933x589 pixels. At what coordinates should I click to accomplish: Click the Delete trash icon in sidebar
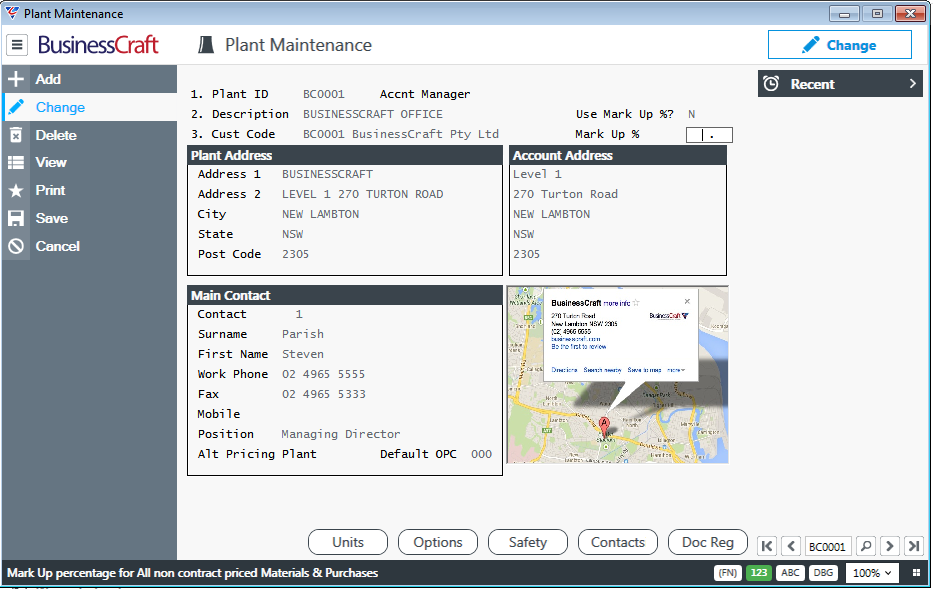point(16,135)
